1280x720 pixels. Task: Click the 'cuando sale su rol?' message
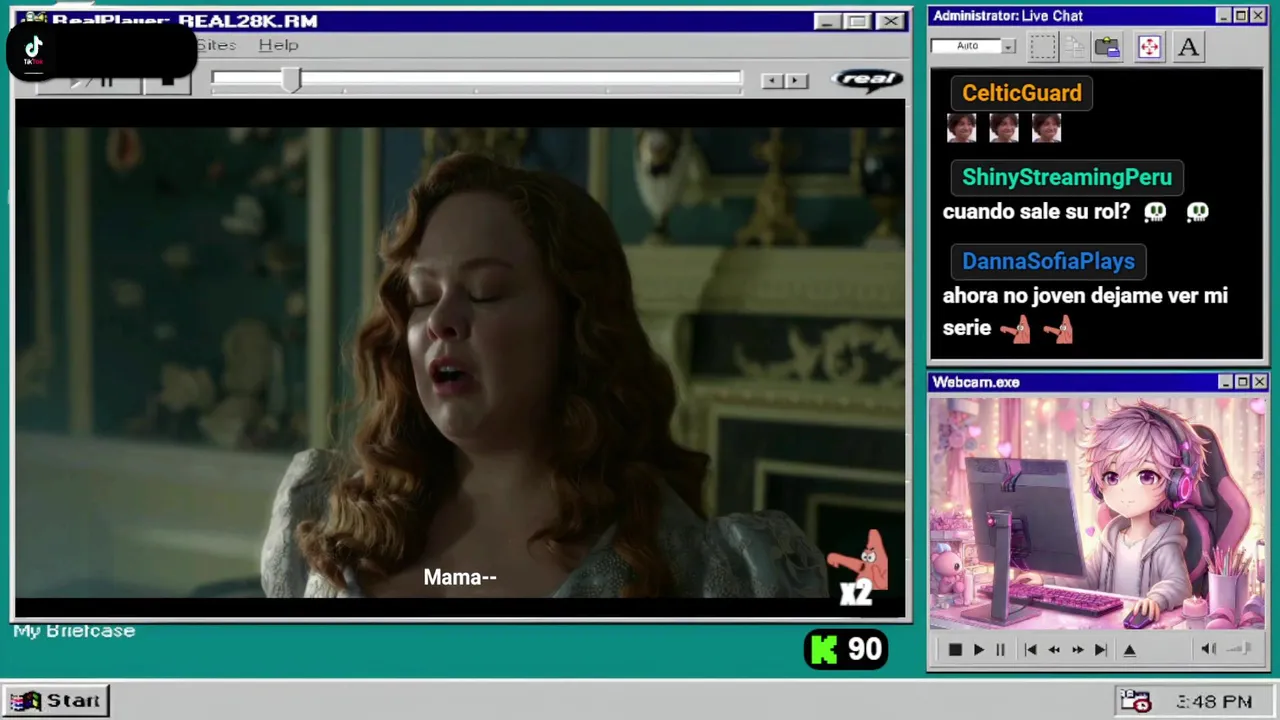tap(1036, 212)
